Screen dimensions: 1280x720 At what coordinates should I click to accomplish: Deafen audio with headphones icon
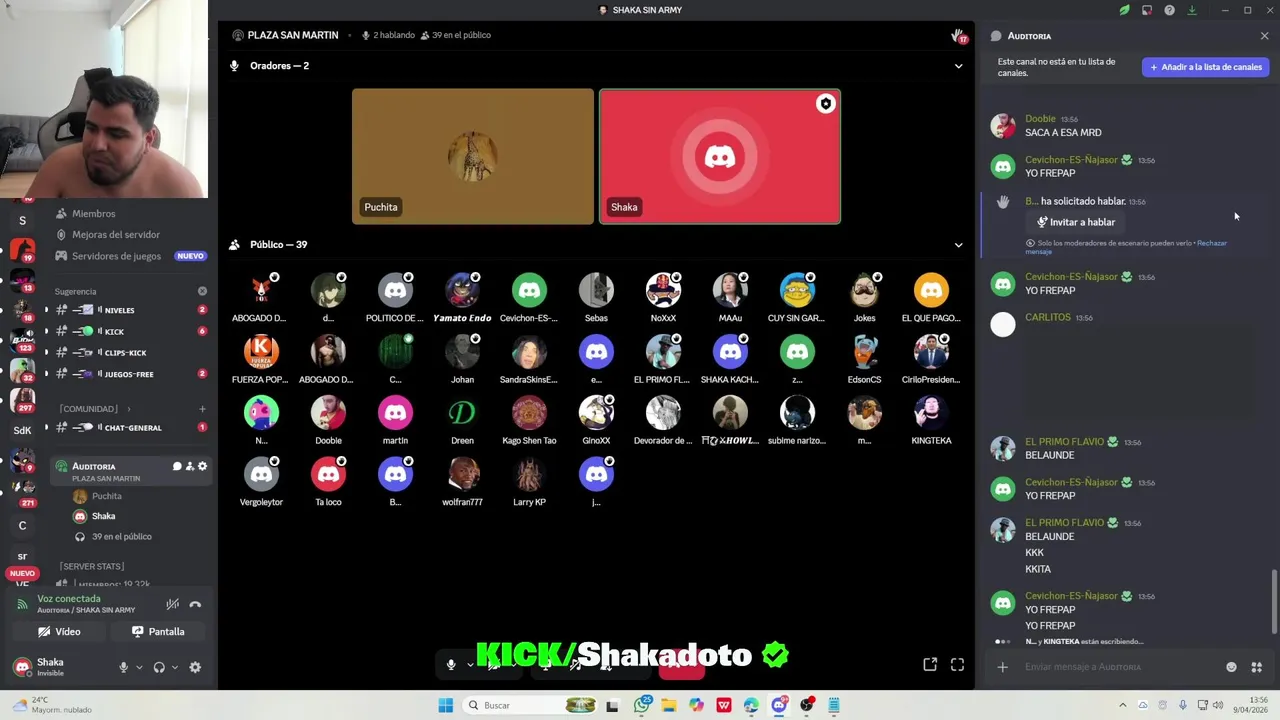159,667
